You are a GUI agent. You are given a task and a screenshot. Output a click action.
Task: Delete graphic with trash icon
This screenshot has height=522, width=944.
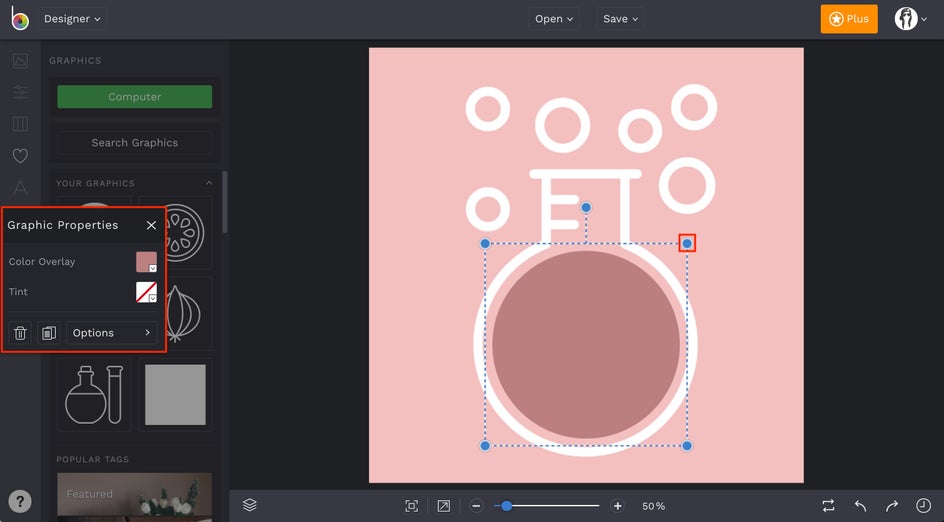click(x=20, y=333)
